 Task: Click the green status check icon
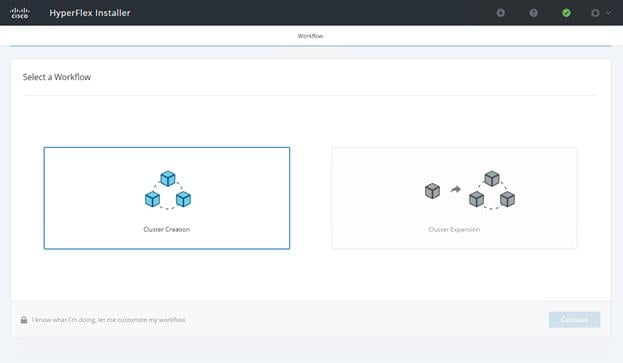click(x=566, y=13)
